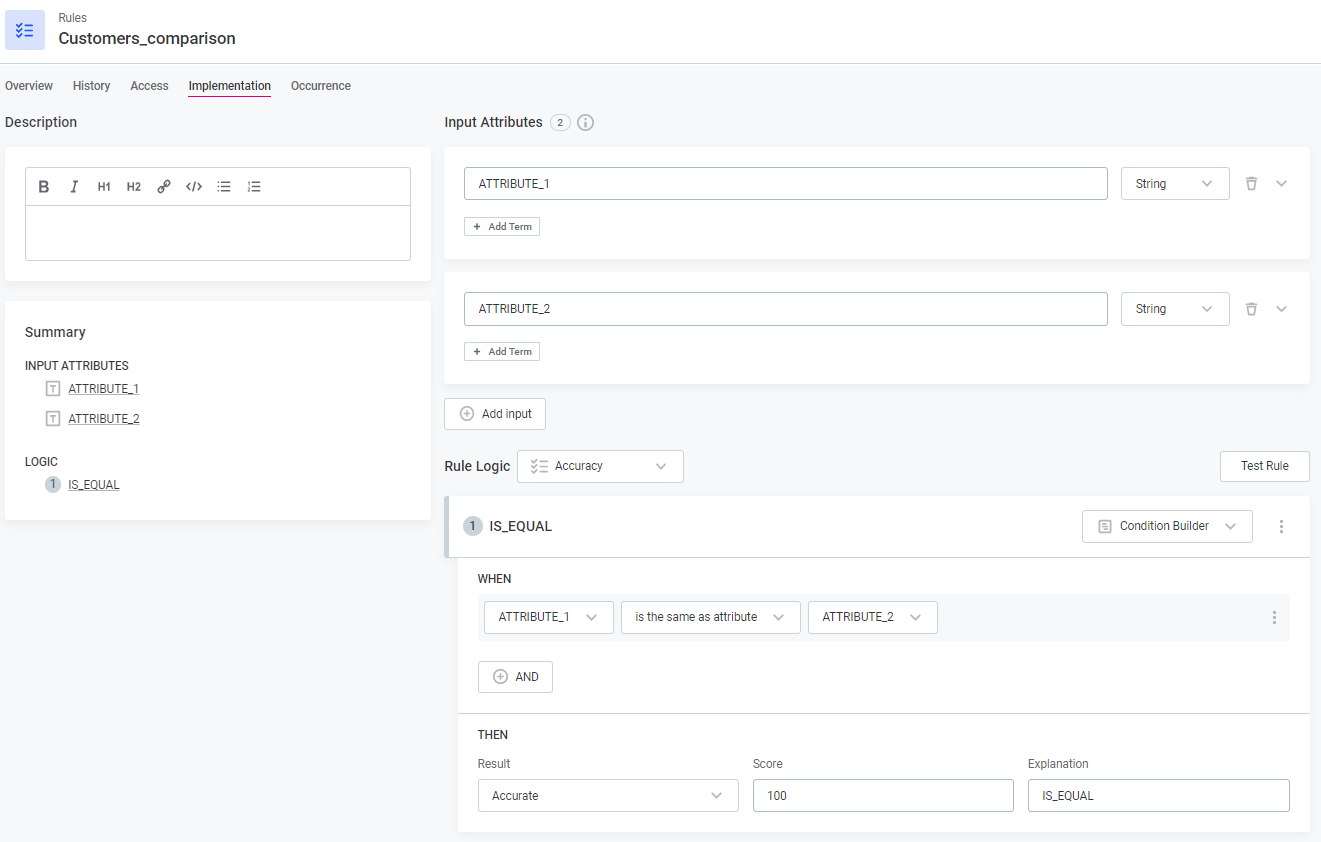Viewport: 1321px width, 842px height.
Task: Delete the ATTRIBUTE_1 input with trash icon
Action: pos(1251,184)
